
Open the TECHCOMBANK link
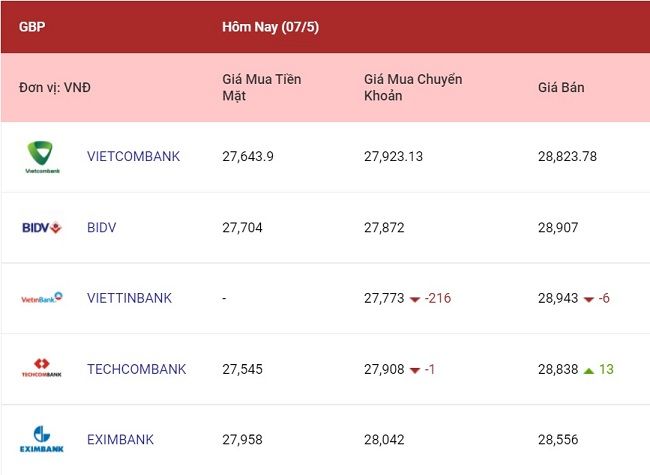click(x=136, y=369)
